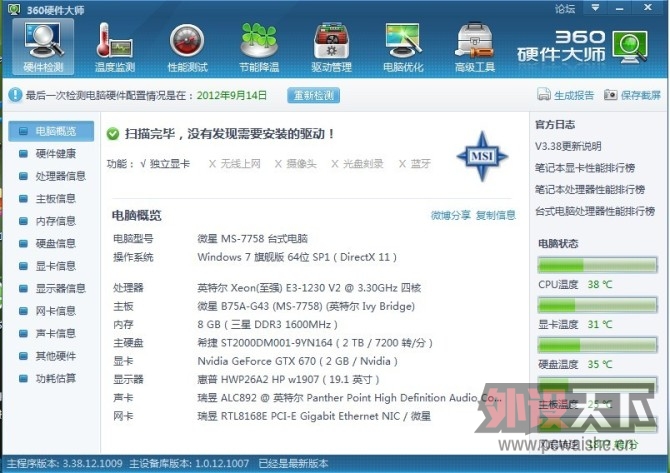Open the 温度监测 temperature monitor
The image size is (670, 473).
[x=115, y=47]
